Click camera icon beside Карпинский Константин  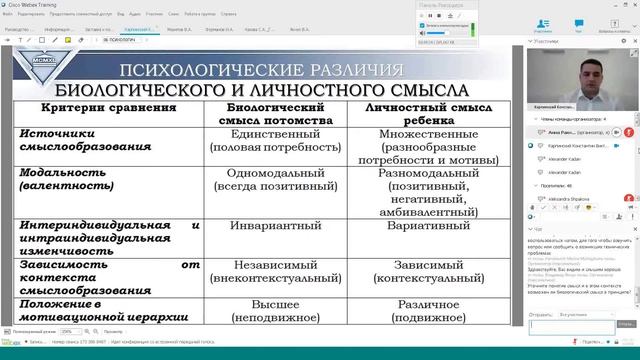617,146
